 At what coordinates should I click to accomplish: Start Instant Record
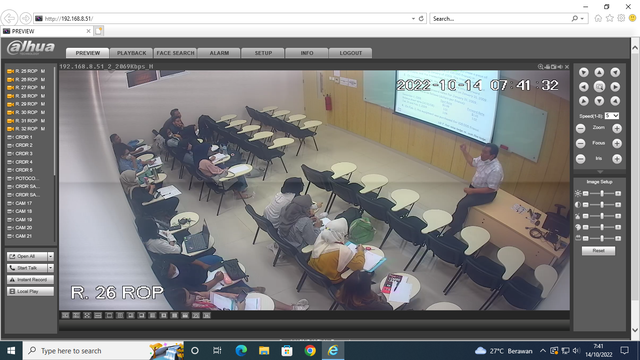click(x=30, y=280)
